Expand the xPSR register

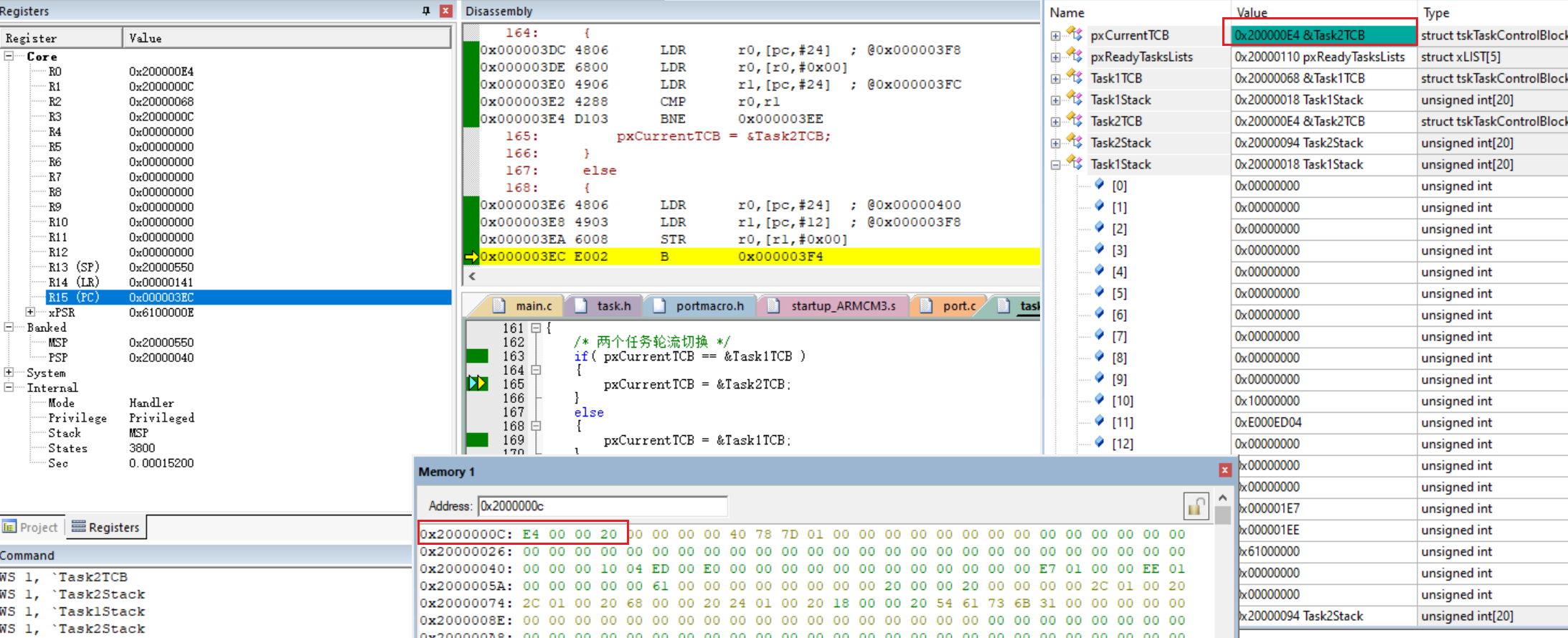coord(30,312)
